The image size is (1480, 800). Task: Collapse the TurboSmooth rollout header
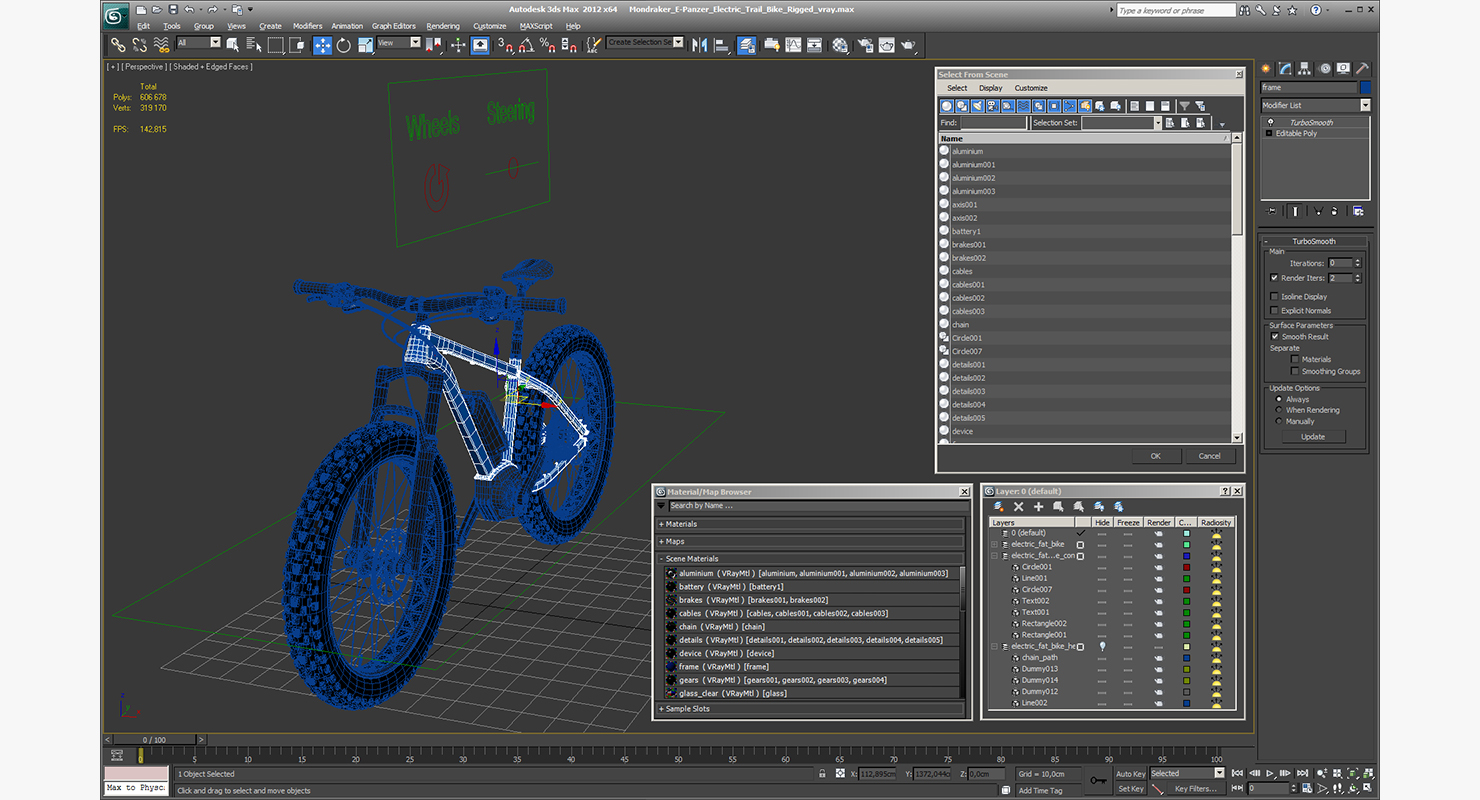click(1314, 241)
